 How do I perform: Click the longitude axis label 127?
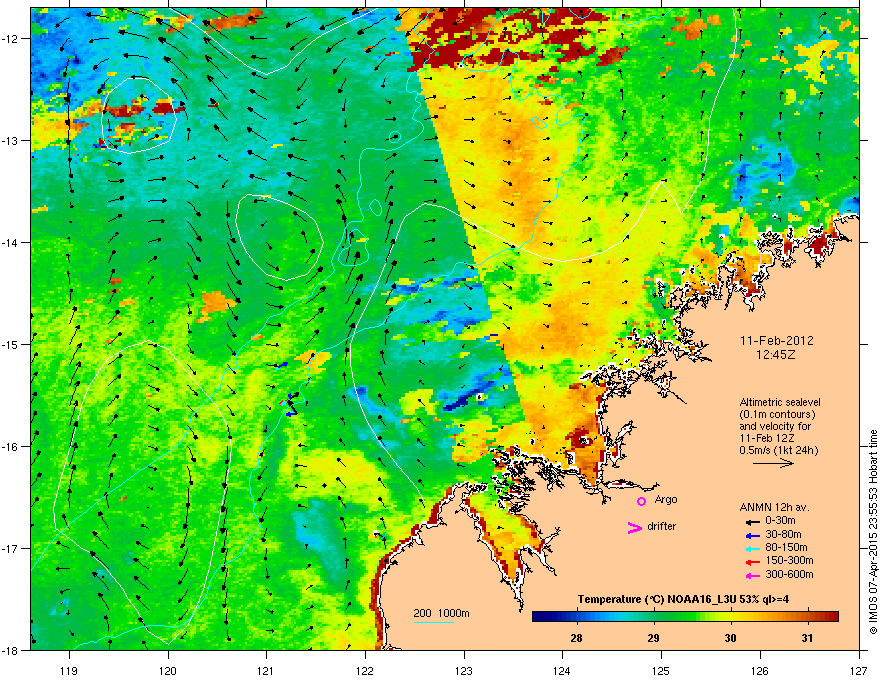click(859, 670)
